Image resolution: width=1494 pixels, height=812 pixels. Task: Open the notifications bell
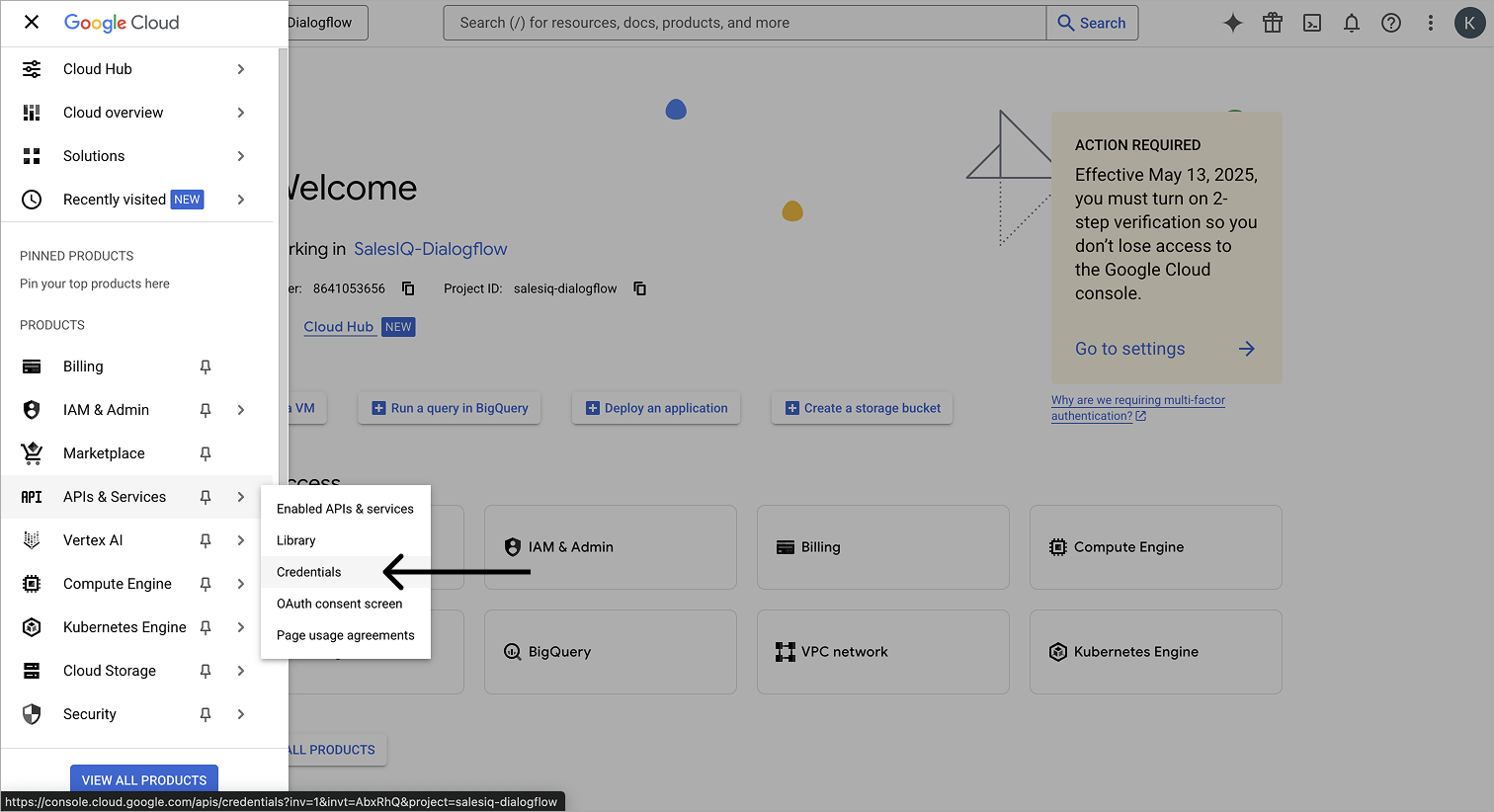tap(1352, 23)
